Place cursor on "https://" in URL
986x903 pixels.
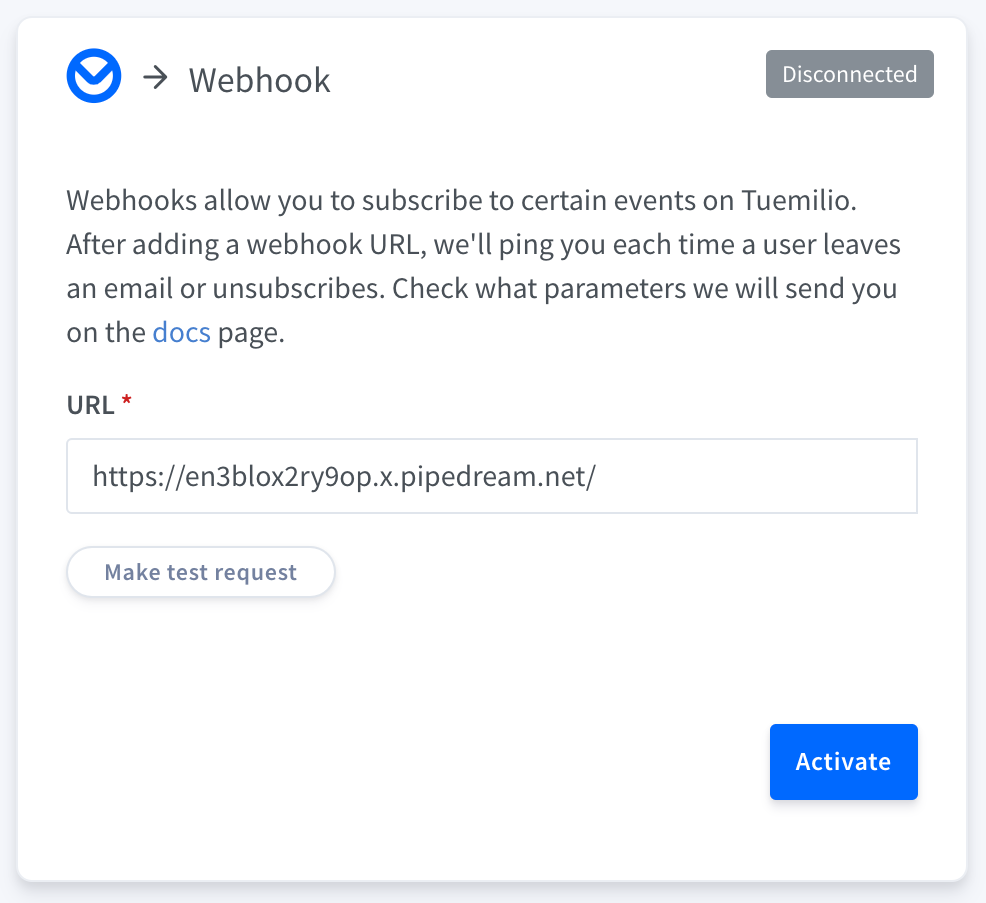130,476
